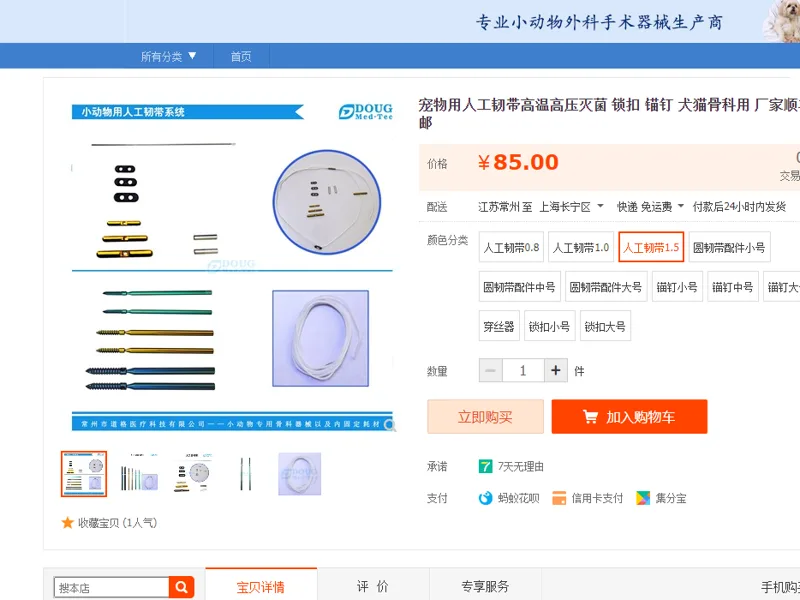Select the fourth thumbnail with two rods
This screenshot has height=600, width=800.
click(245, 474)
